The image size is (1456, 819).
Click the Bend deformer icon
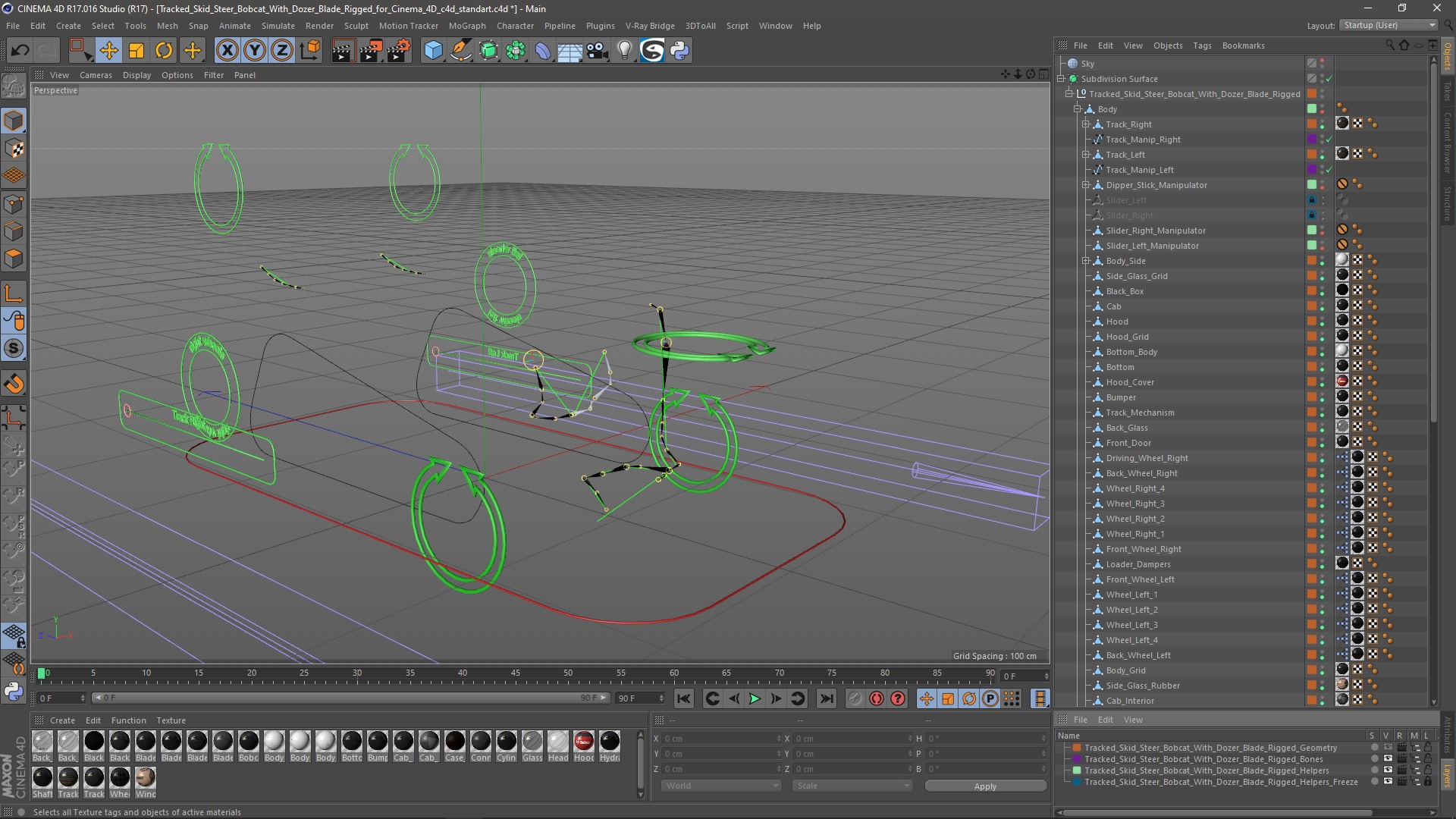point(543,51)
